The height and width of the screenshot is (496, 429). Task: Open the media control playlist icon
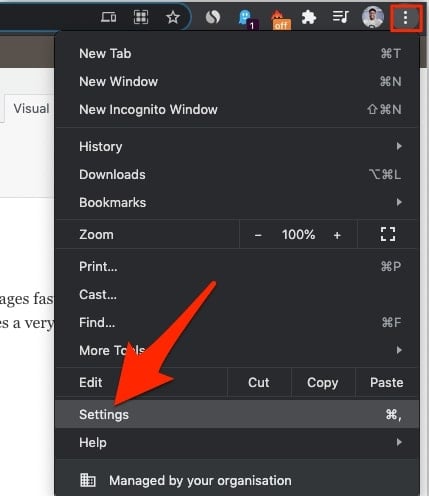pos(341,17)
